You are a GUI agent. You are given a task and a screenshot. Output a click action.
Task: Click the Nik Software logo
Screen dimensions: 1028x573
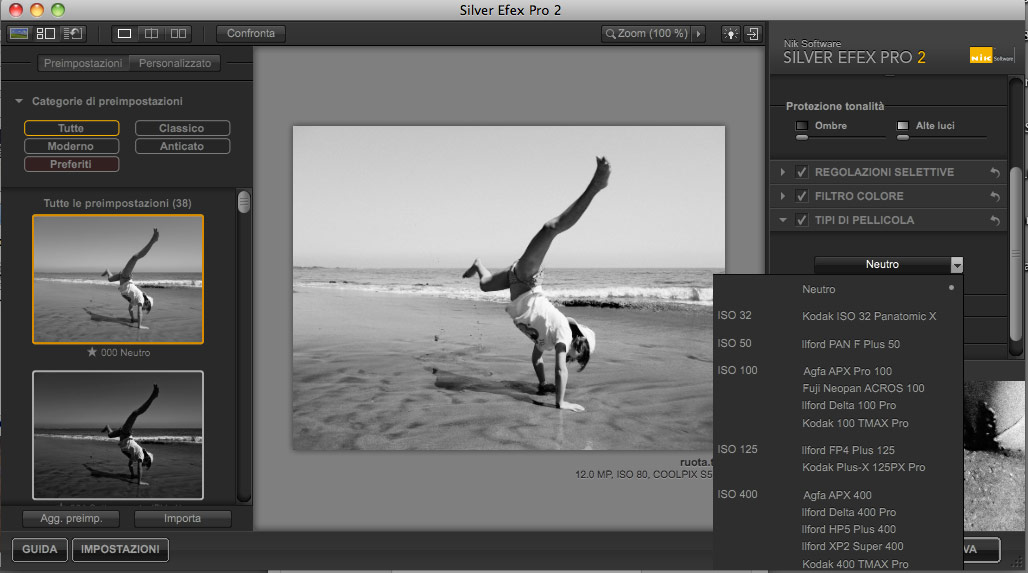coord(991,56)
